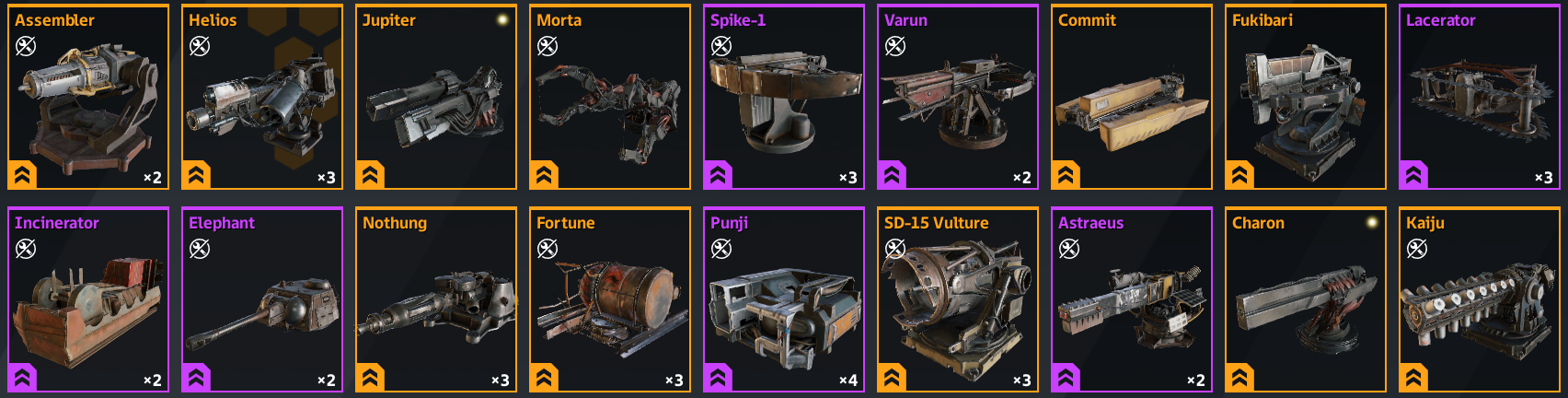Image resolution: width=1568 pixels, height=398 pixels.
Task: Click the orange upgrade chevron on Helios card
Action: [196, 175]
